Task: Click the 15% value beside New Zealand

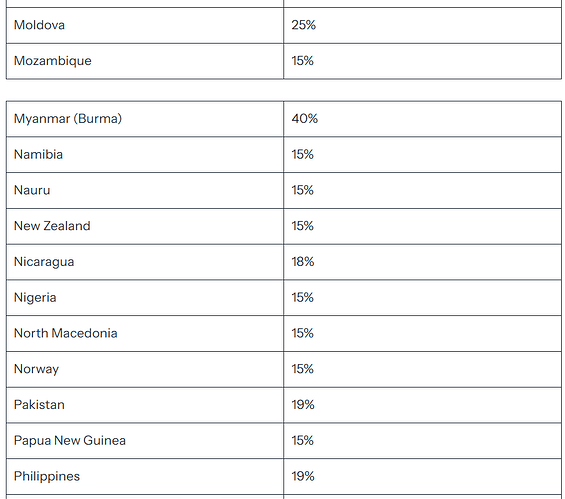Action: 303,226
